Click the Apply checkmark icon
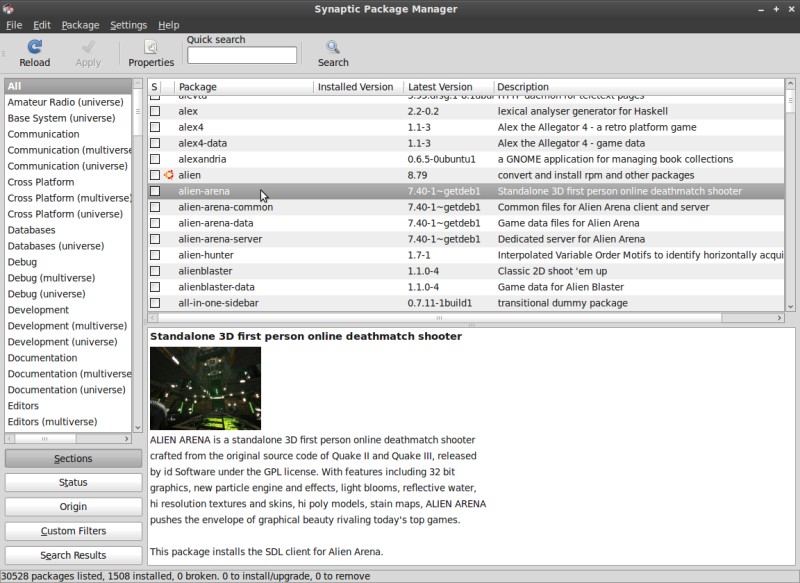Image resolution: width=800 pixels, height=583 pixels. point(88,47)
